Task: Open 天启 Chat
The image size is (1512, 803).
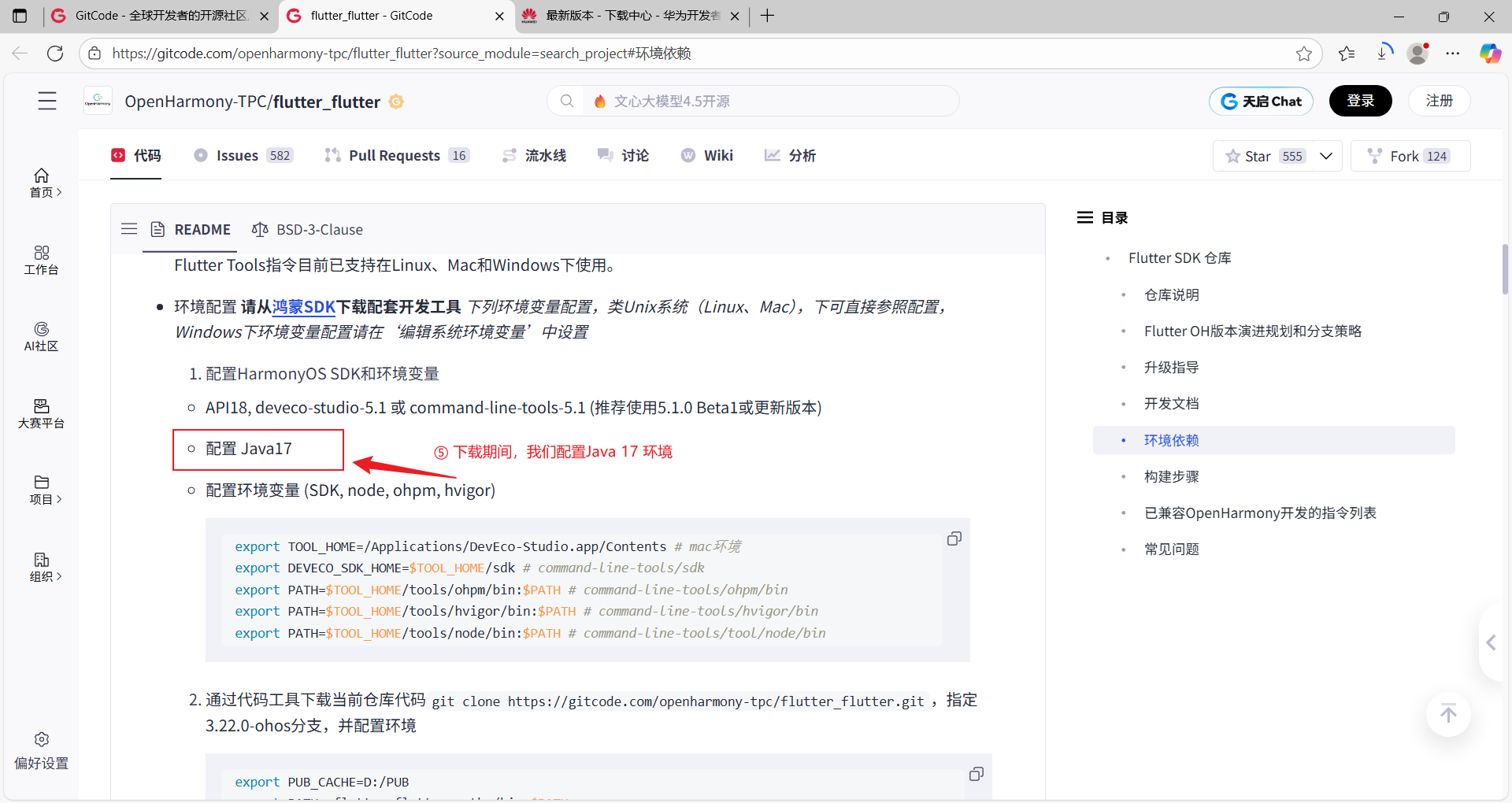Action: click(1261, 101)
